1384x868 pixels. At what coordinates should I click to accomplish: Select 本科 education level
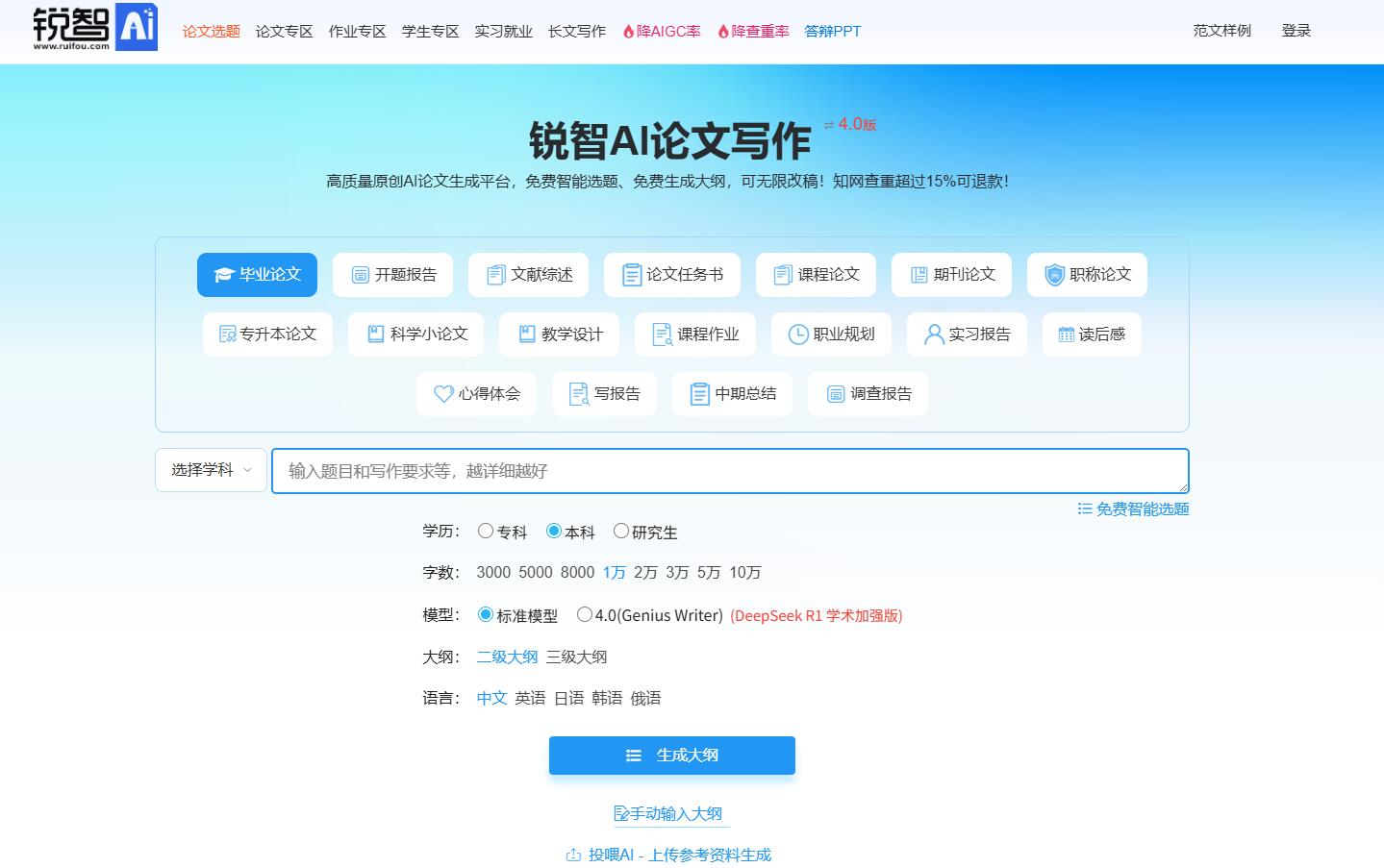pos(554,531)
